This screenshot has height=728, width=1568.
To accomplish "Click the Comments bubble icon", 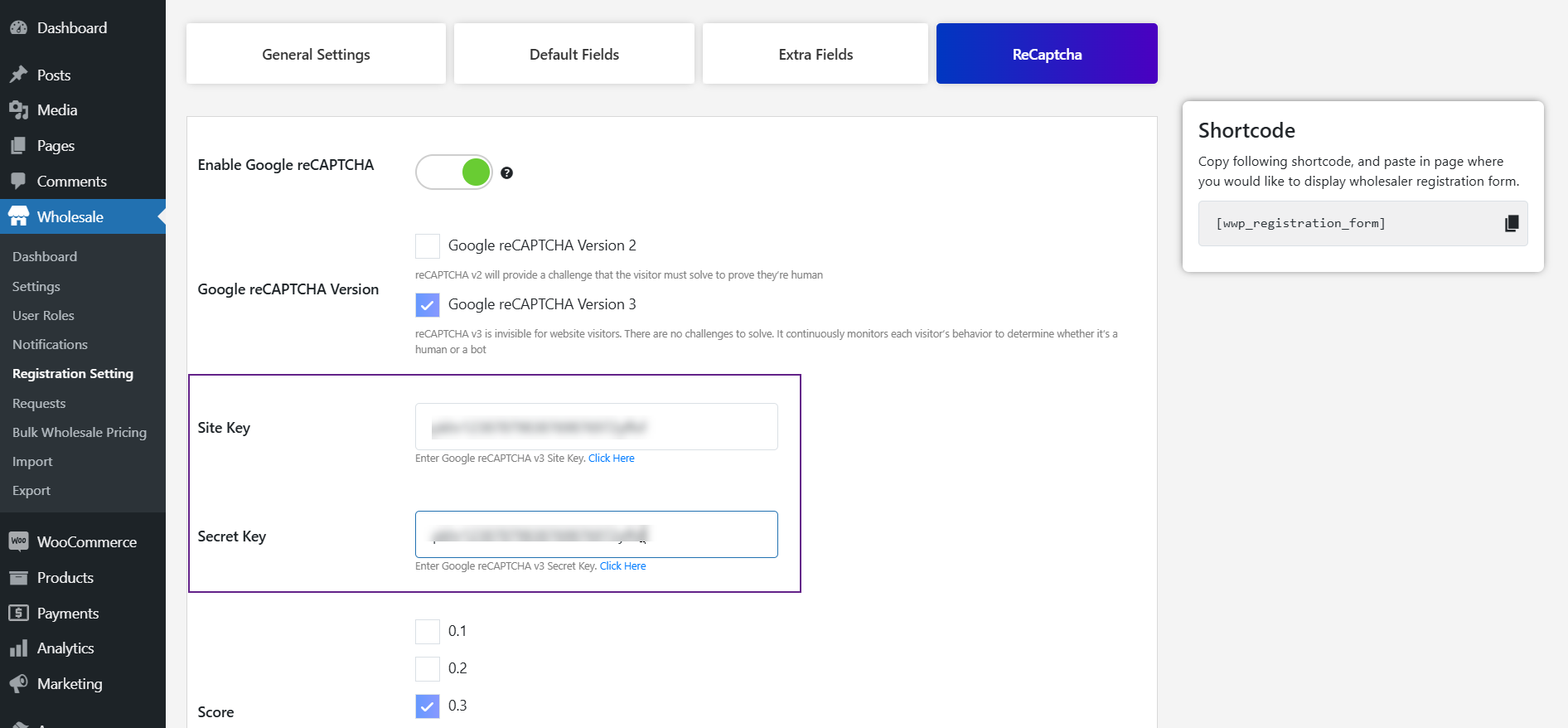I will 18,181.
